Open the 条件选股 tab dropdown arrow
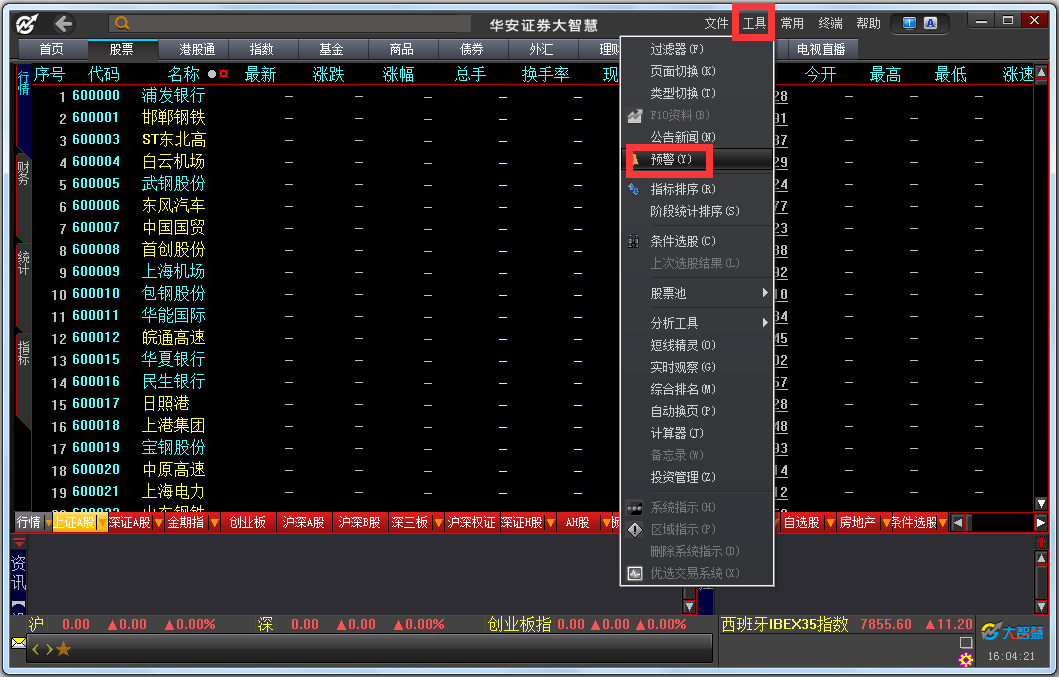1059x677 pixels. pyautogui.click(x=942, y=523)
